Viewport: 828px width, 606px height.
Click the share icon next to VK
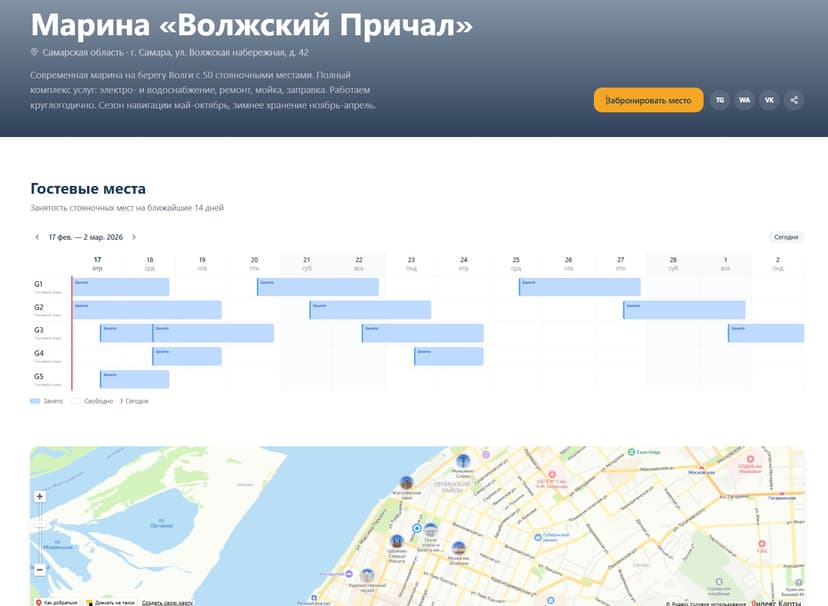[794, 100]
